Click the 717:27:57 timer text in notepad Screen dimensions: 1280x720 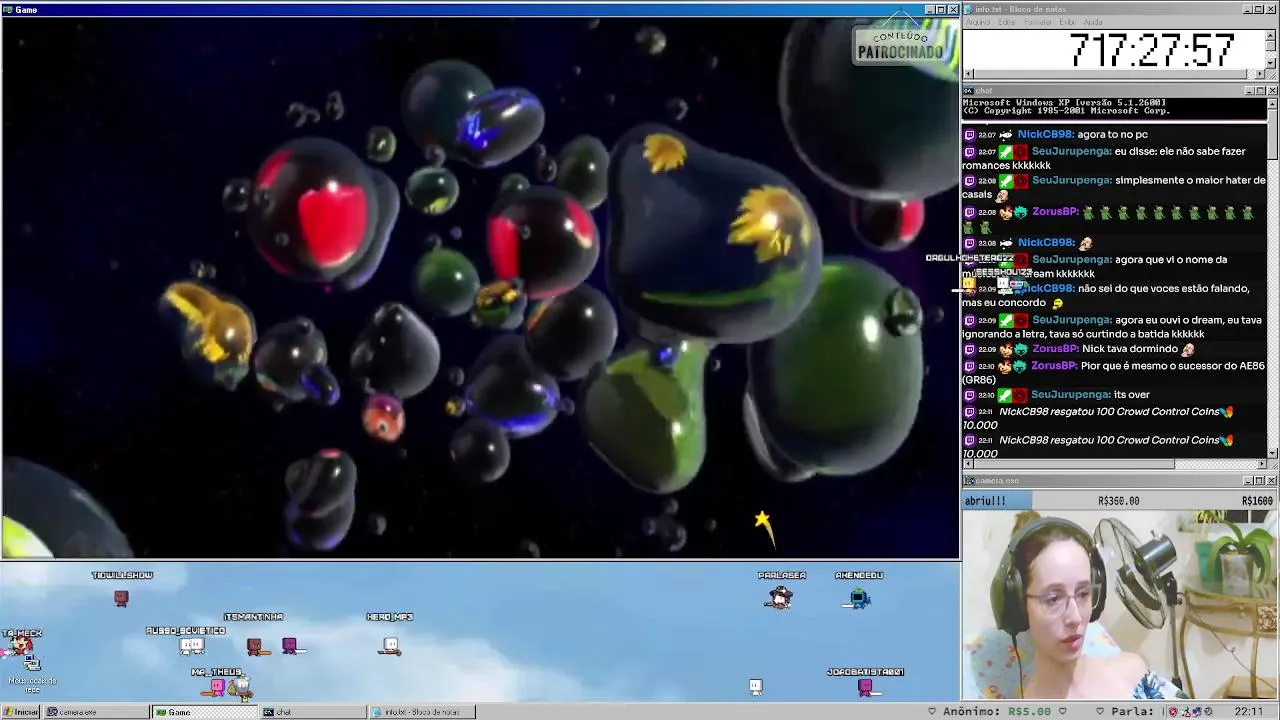pos(1152,49)
